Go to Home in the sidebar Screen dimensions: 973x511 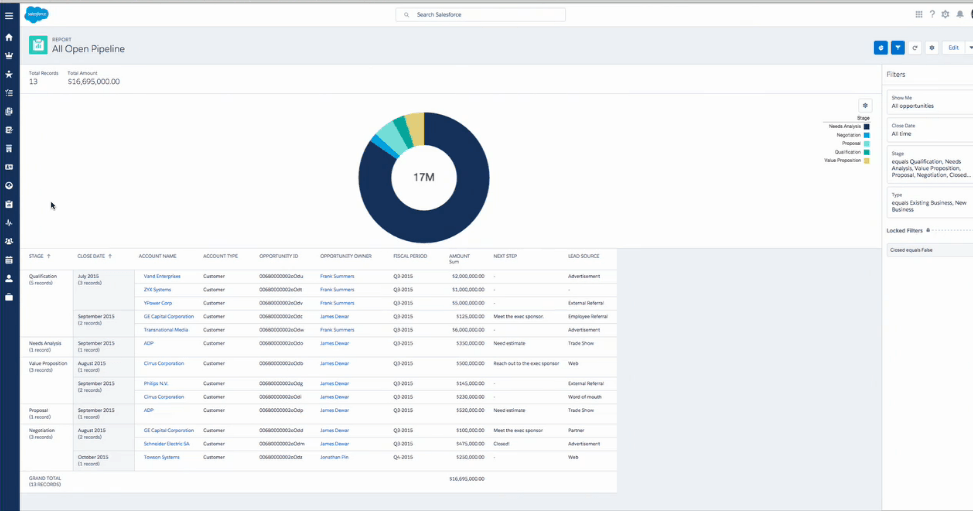[9, 37]
